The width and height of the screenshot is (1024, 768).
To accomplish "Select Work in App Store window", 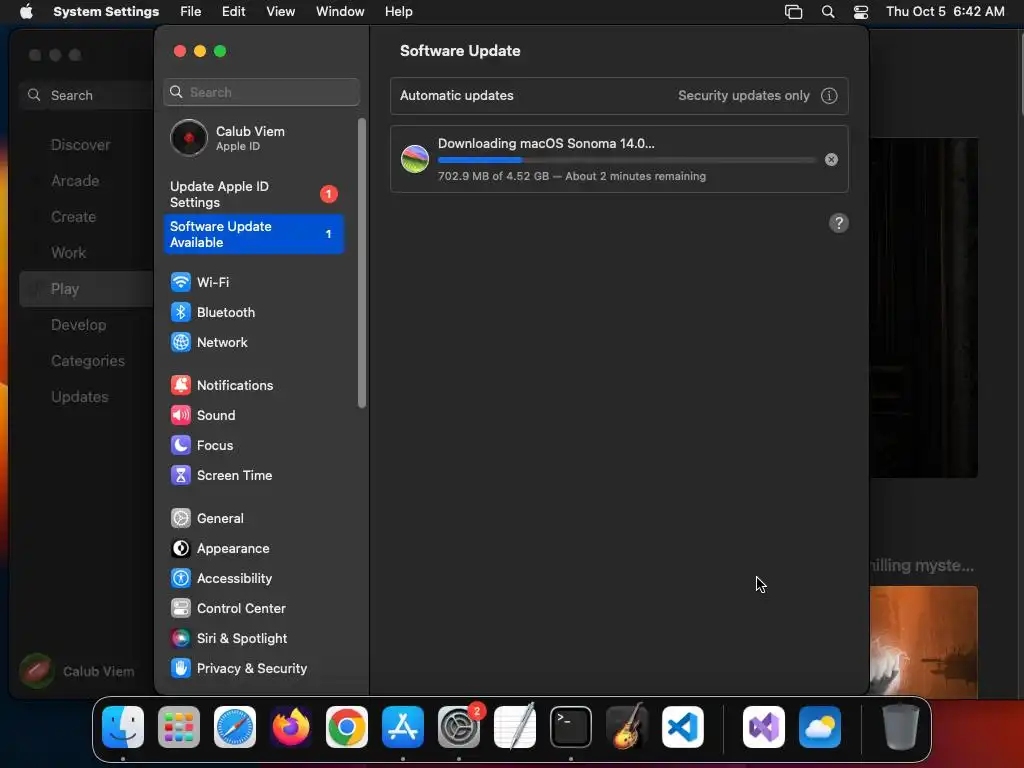I will point(69,253).
